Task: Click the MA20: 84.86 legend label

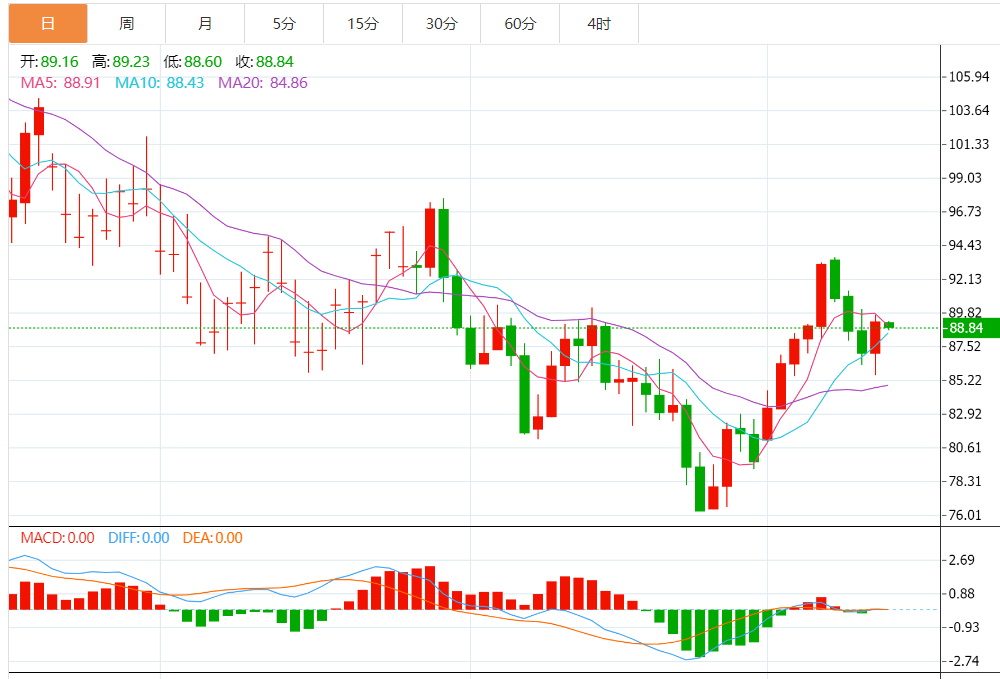Action: tap(263, 83)
